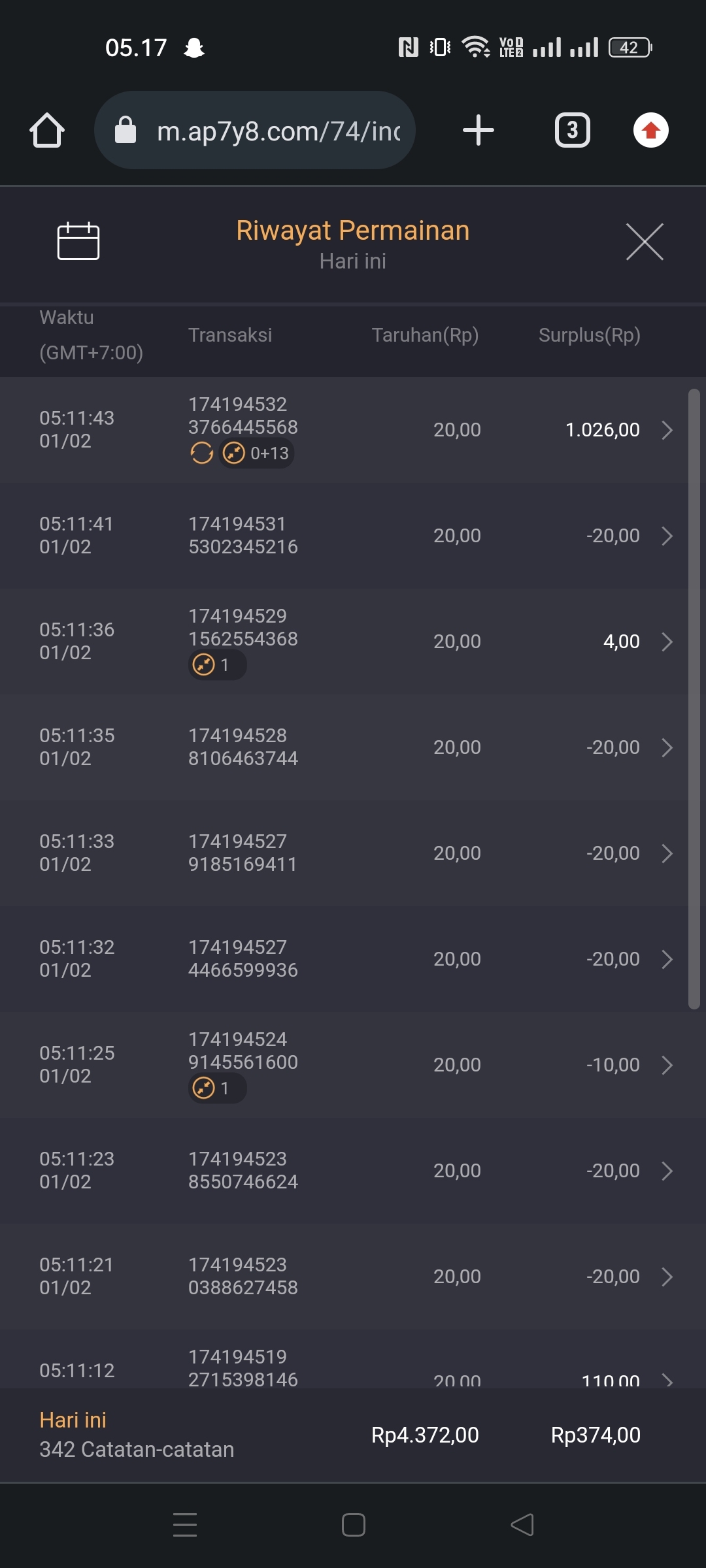Open transaction 174194528 8106463744
706x1568 pixels.
coord(243,747)
